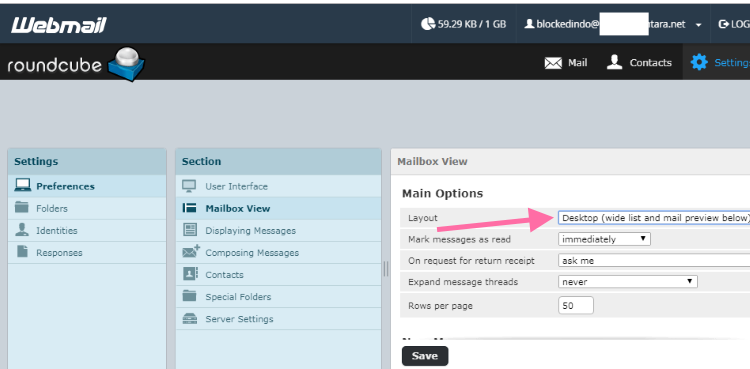The image size is (750, 369).
Task: Open Contacts from the top navigation
Action: click(x=639, y=63)
